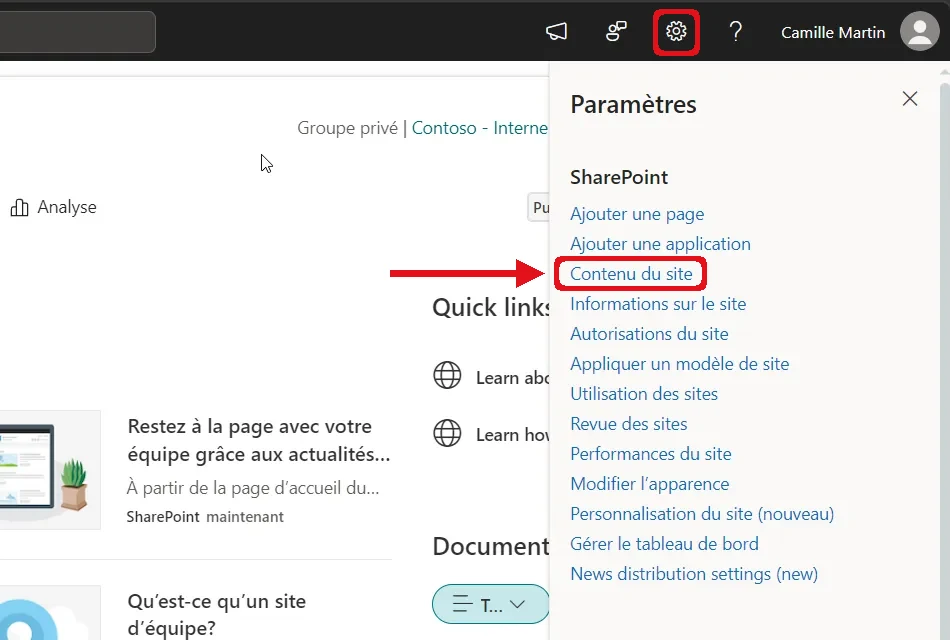The height and width of the screenshot is (640, 950).
Task: Open the laptop and plant news thumbnail
Action: (x=50, y=470)
